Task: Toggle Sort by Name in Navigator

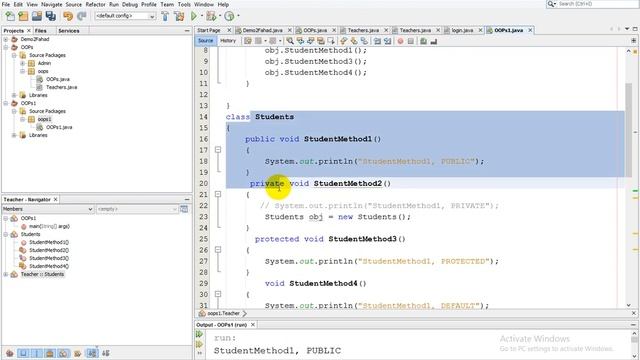Action: pos(92,353)
